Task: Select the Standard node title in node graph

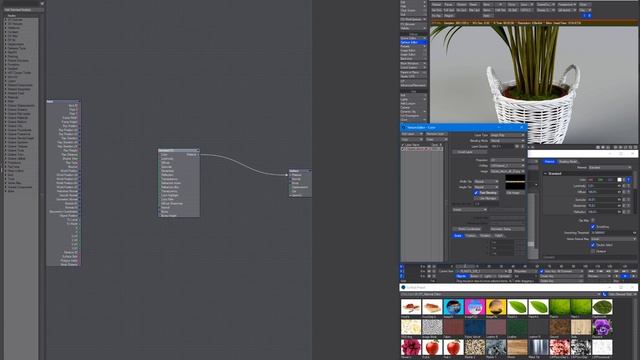Action: [x=178, y=150]
